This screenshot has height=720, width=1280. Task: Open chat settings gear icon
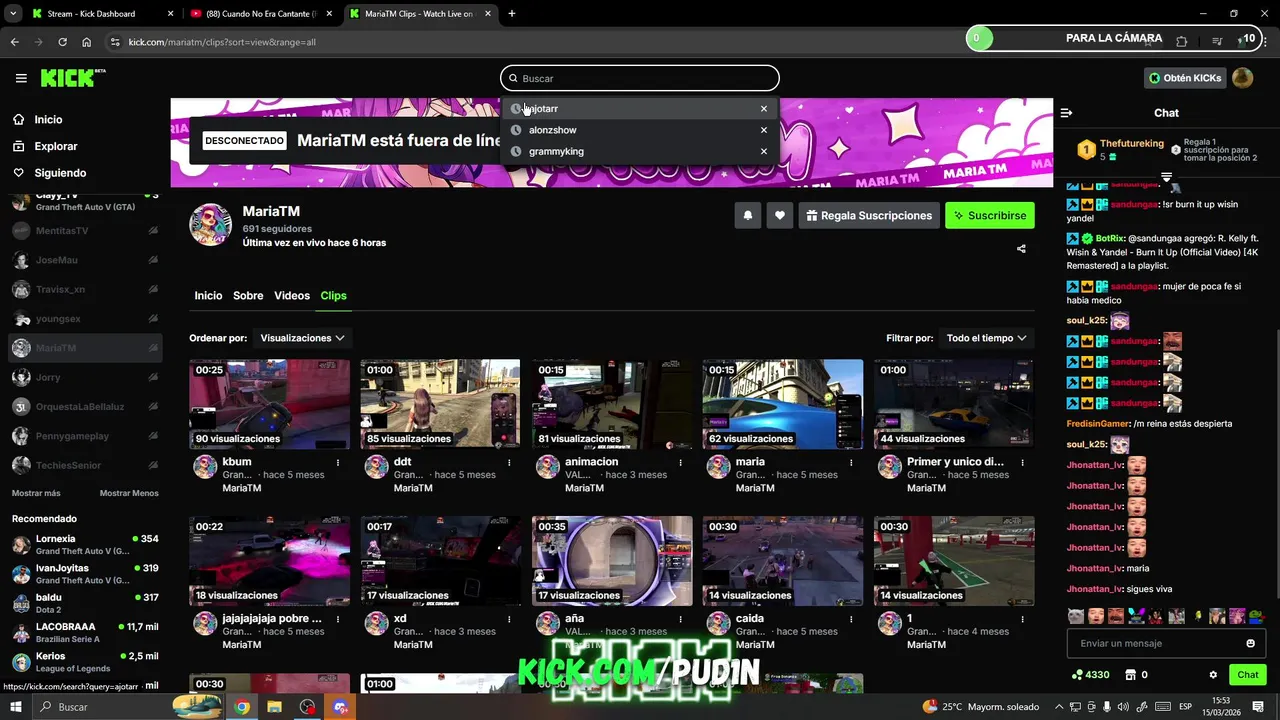(x=1213, y=675)
